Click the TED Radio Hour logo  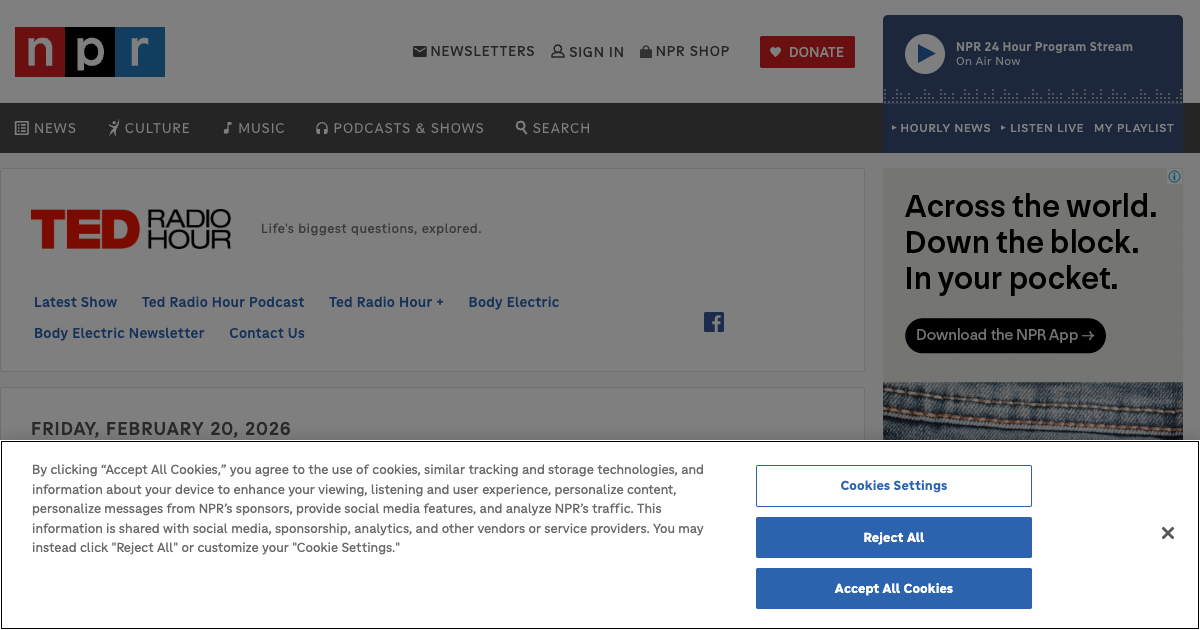131,229
